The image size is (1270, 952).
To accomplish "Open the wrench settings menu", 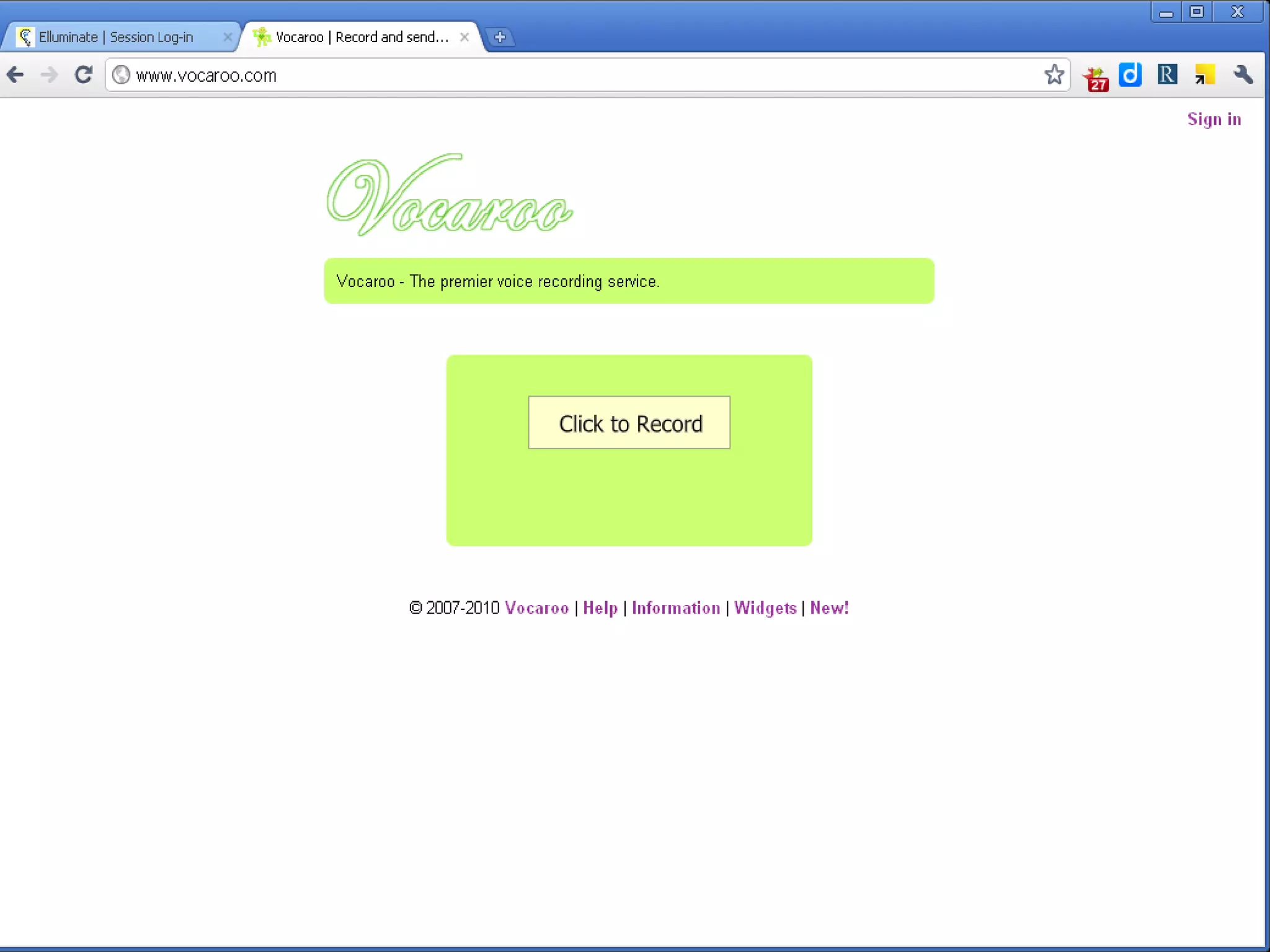I will tap(1243, 75).
